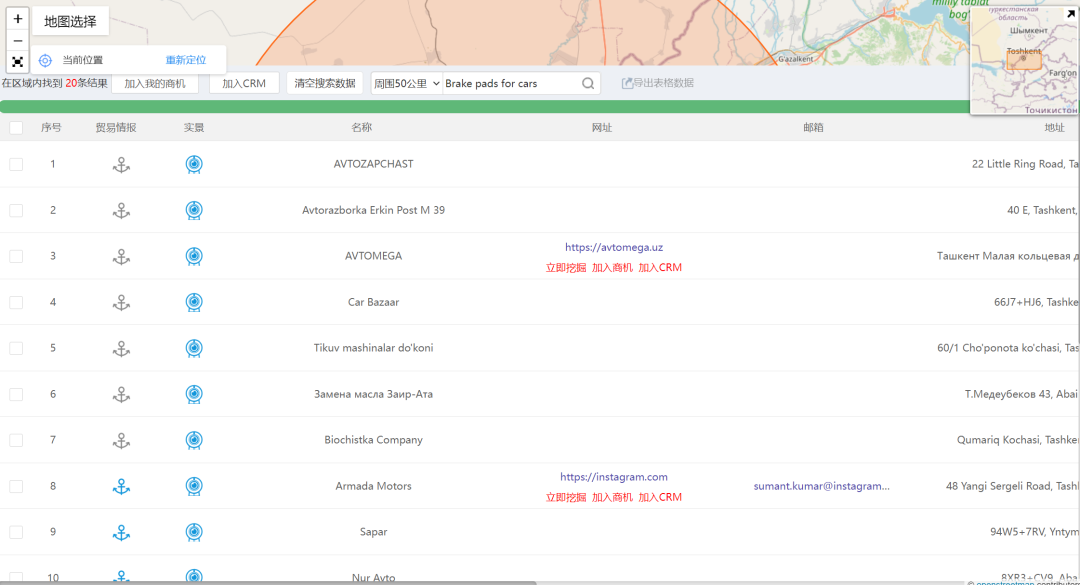1080x585 pixels.
Task: Open trade intelligence anchor for Замена масла
Action: click(121, 395)
